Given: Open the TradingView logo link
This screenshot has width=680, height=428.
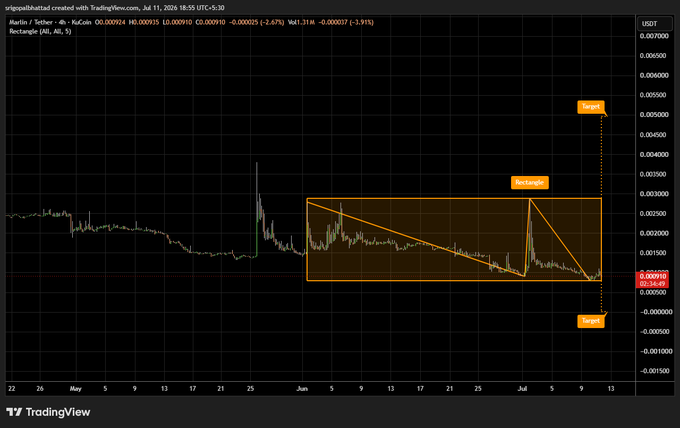Looking at the screenshot, I should tap(48, 412).
